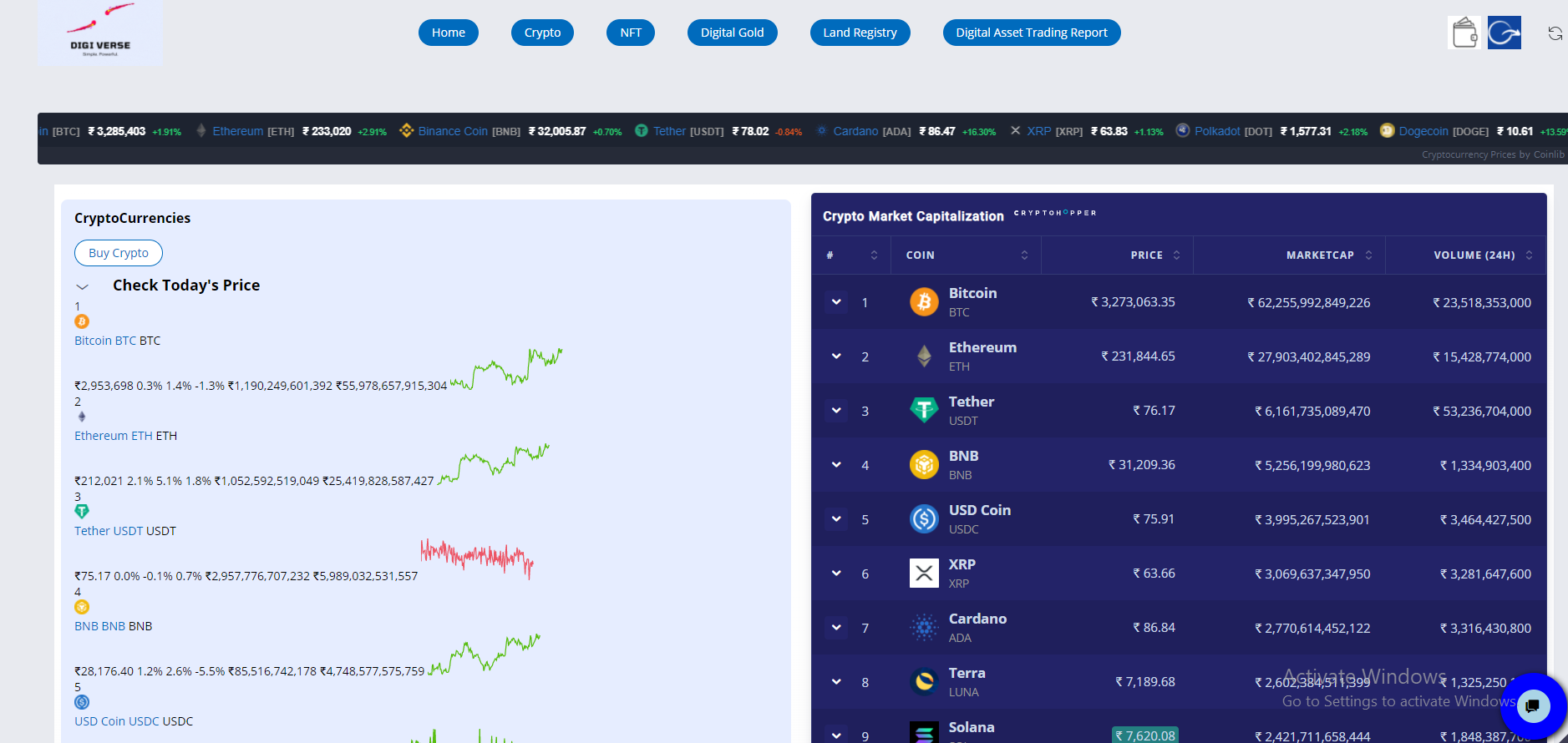The height and width of the screenshot is (743, 1568).
Task: Click the Ethereum icon in the ticker bar
Action: 201,130
